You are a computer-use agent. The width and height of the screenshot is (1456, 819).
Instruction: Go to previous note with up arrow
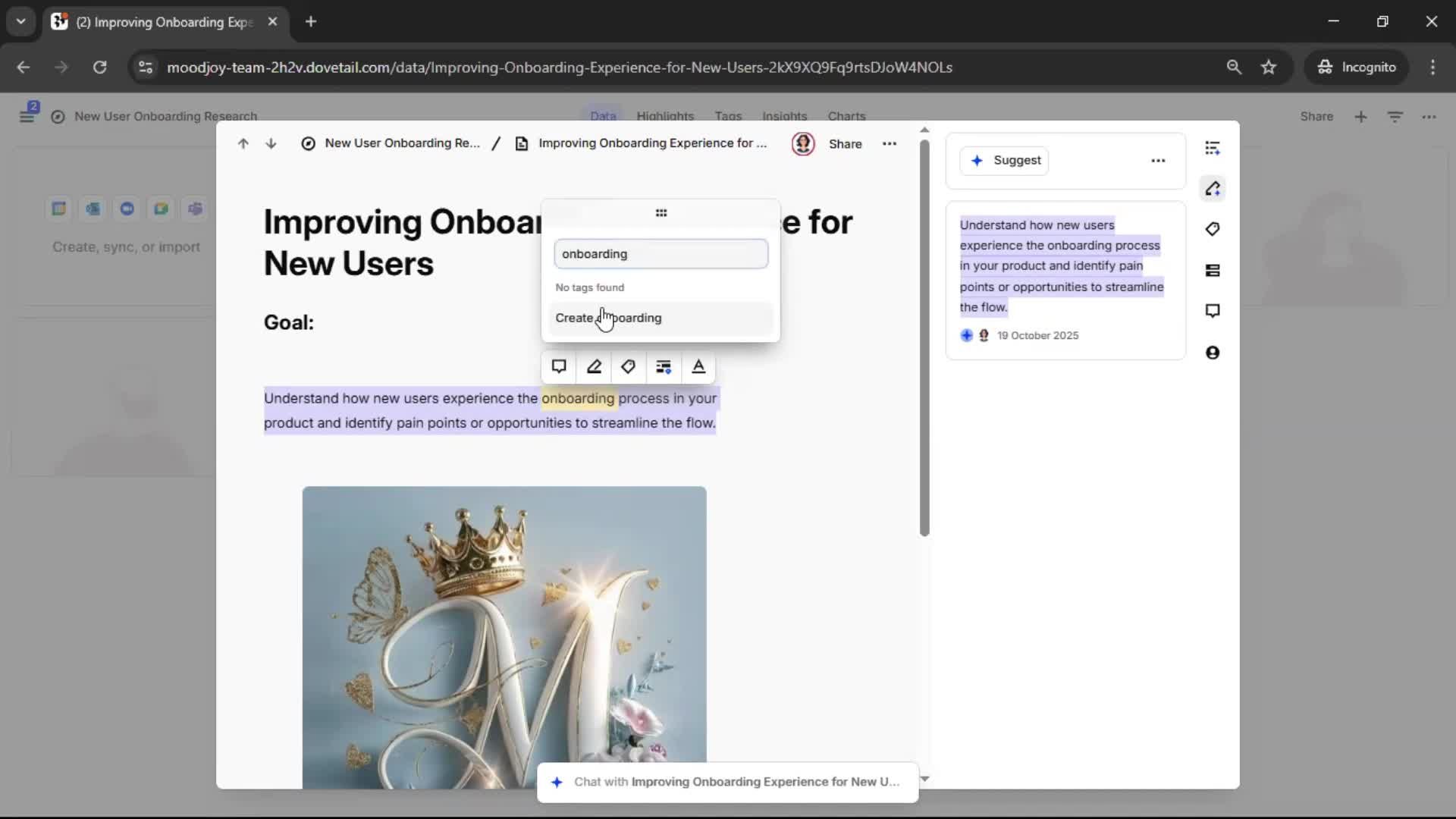click(243, 143)
